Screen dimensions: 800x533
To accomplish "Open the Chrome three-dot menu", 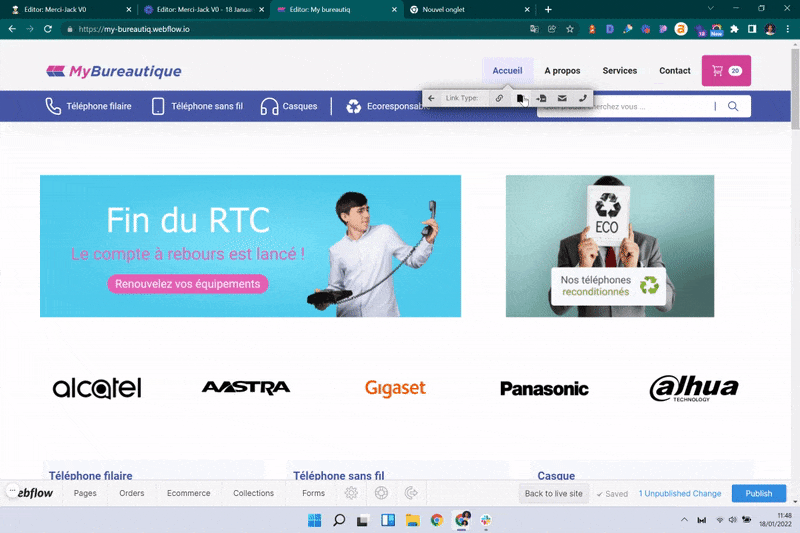I will [x=788, y=29].
